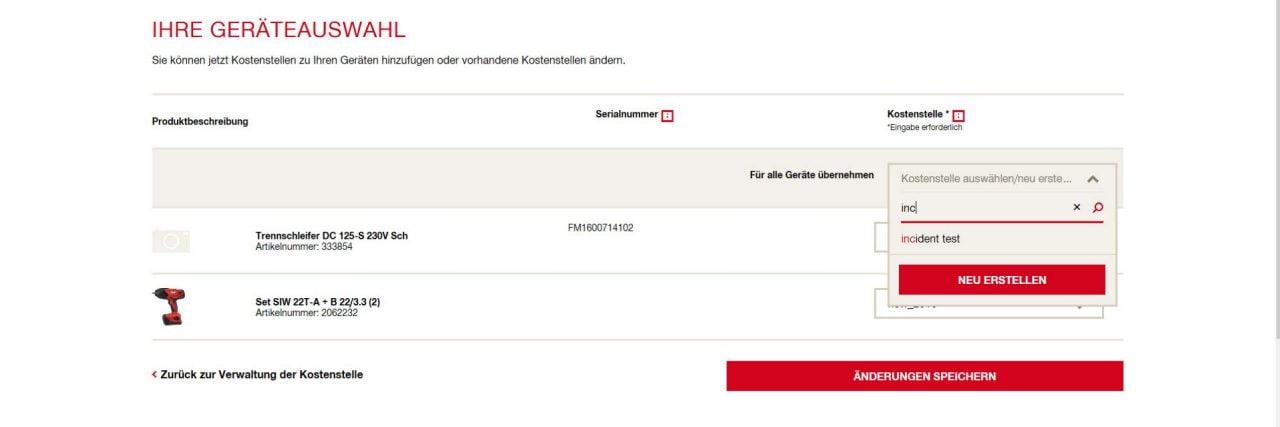Go back via Zurück zur Verwaltung der Kostenstelle
This screenshot has width=1280, height=427.
pyautogui.click(x=262, y=375)
